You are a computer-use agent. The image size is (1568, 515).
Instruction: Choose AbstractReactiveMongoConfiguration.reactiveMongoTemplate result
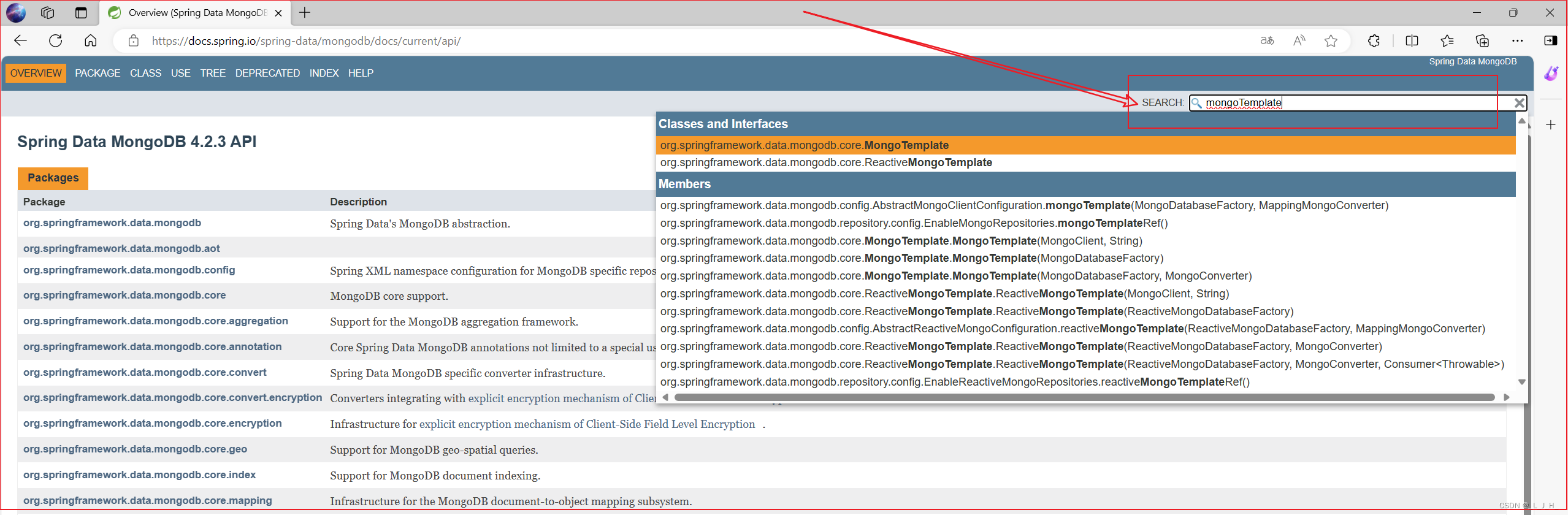(1086, 329)
